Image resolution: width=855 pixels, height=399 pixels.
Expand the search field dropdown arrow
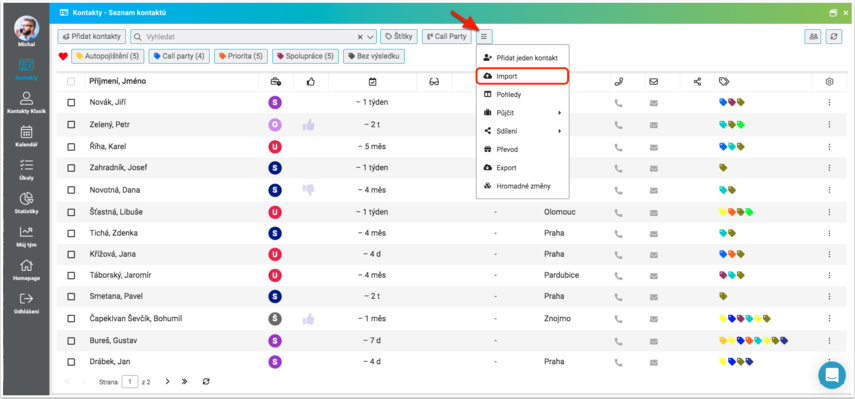coord(371,37)
